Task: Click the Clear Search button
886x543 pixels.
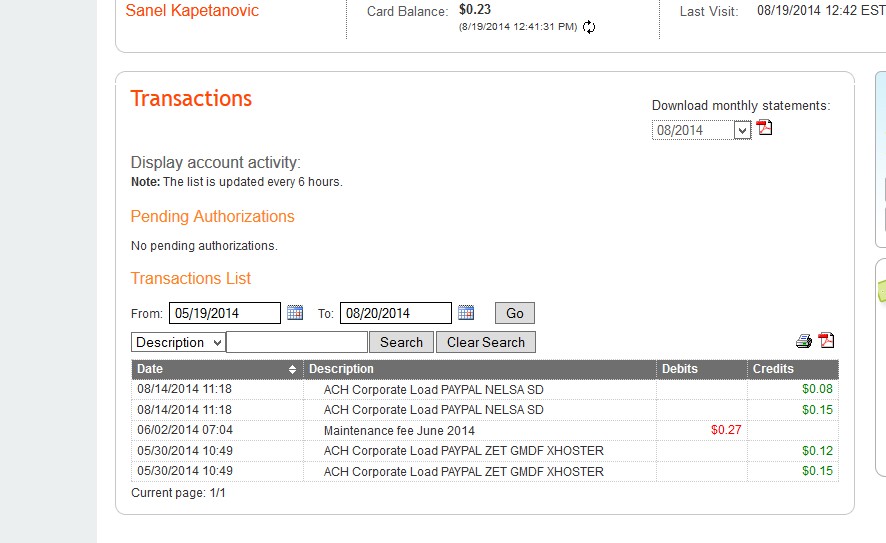Action: click(x=486, y=342)
